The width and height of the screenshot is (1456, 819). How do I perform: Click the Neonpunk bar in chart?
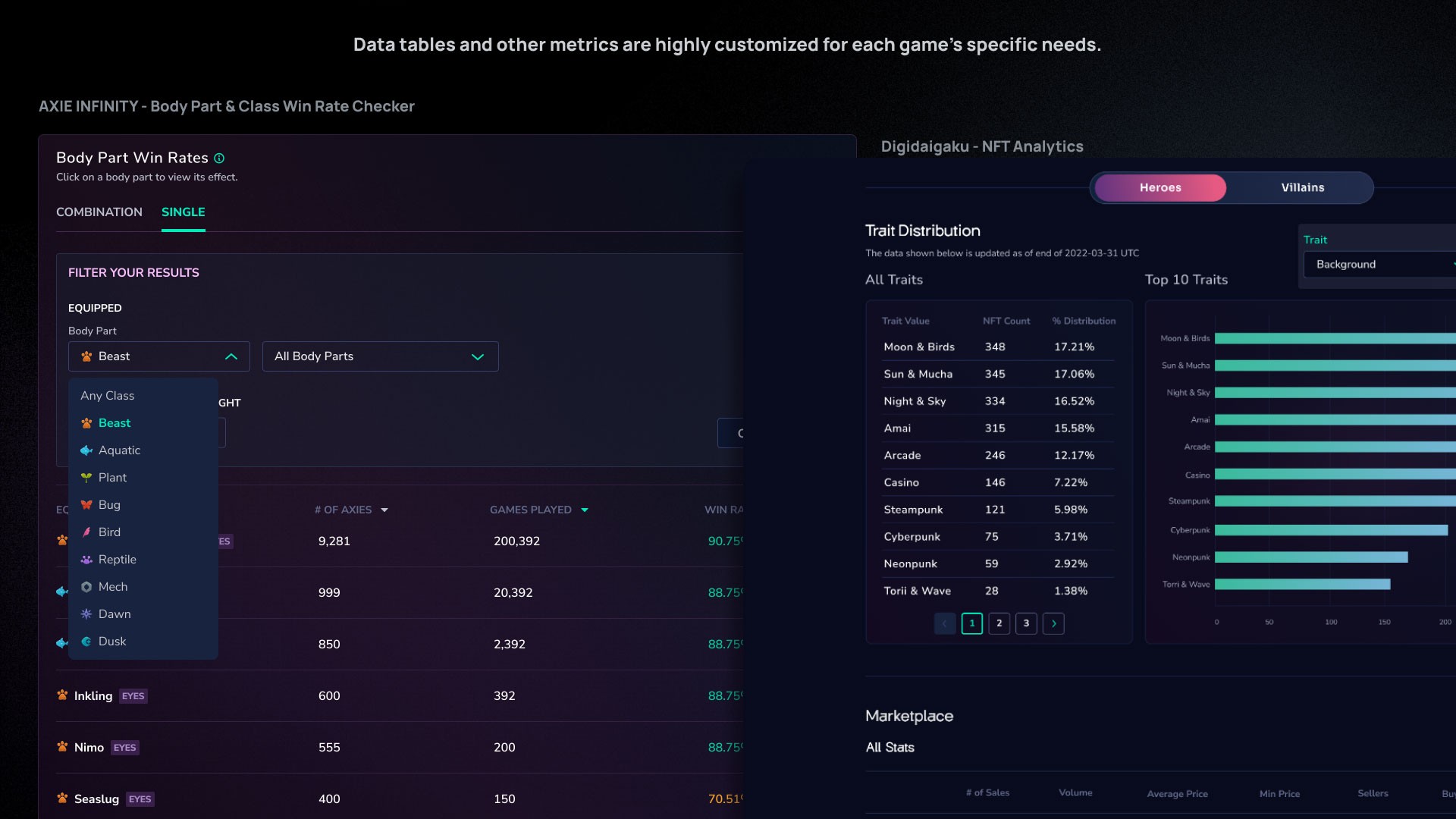tap(1310, 557)
